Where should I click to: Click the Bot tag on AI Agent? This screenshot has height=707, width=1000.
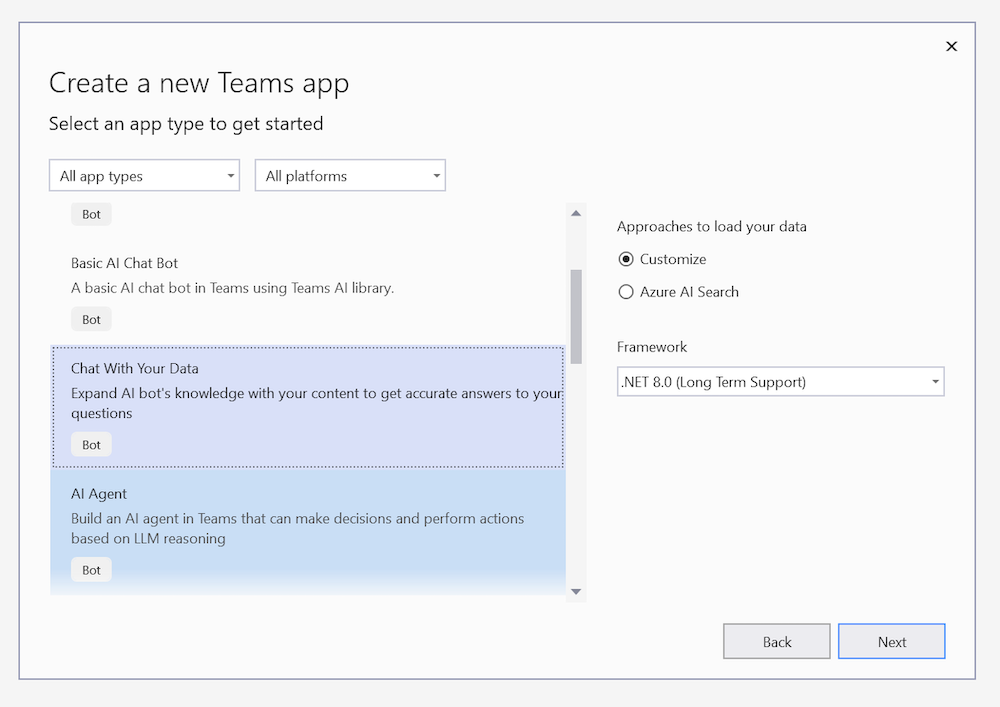tap(91, 569)
